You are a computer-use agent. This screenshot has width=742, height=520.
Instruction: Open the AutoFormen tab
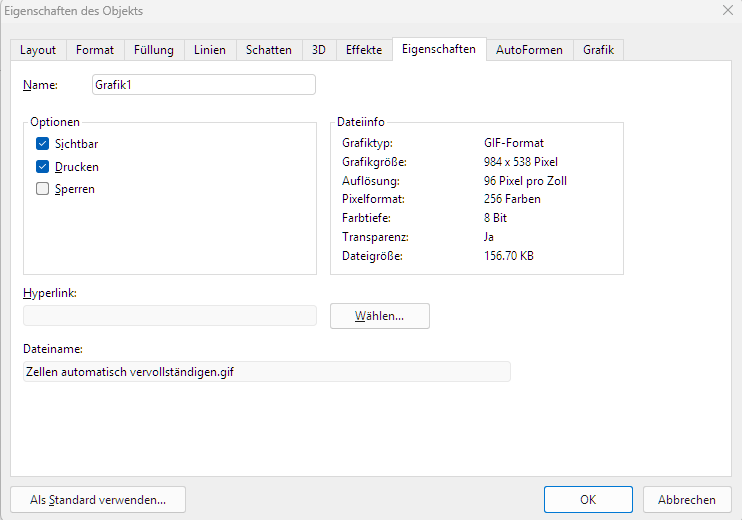529,50
